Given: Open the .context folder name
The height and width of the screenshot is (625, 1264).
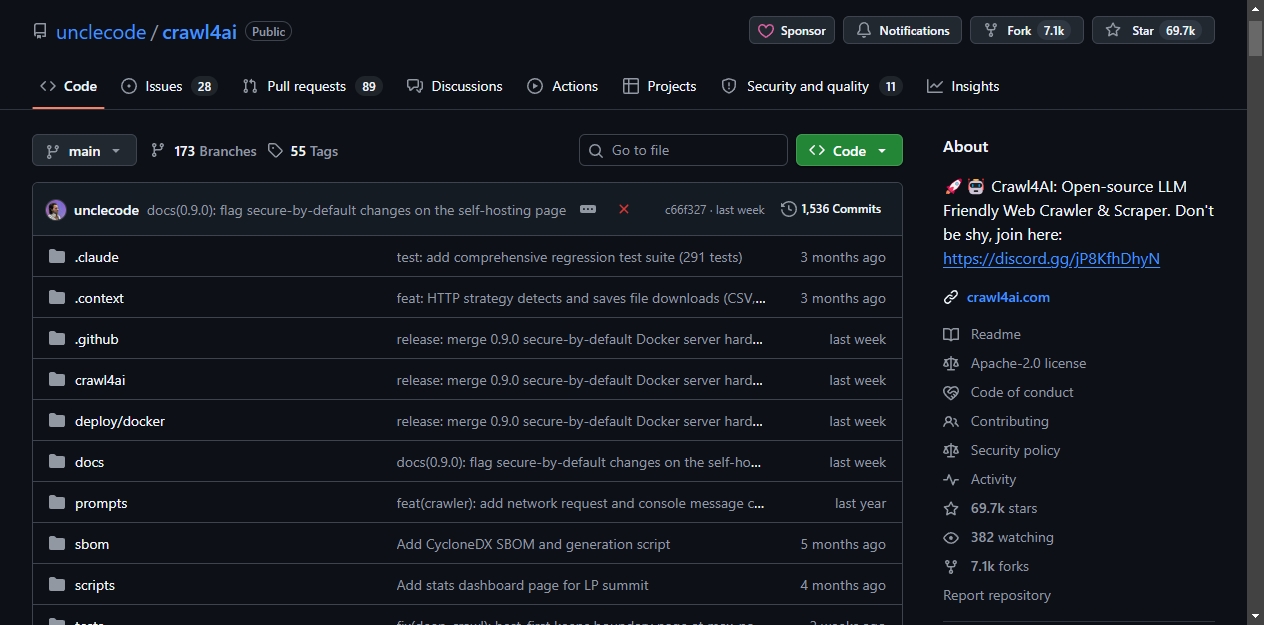Looking at the screenshot, I should click(x=99, y=298).
